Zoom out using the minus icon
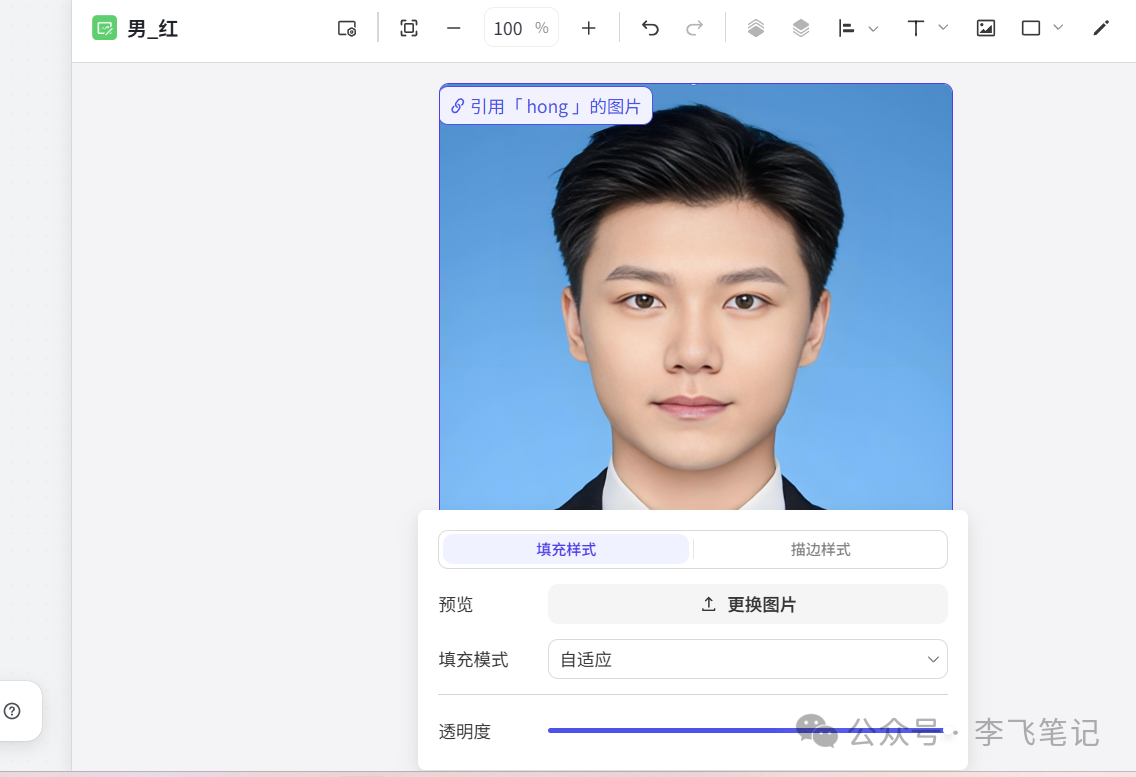The height and width of the screenshot is (777, 1136). pos(453,28)
